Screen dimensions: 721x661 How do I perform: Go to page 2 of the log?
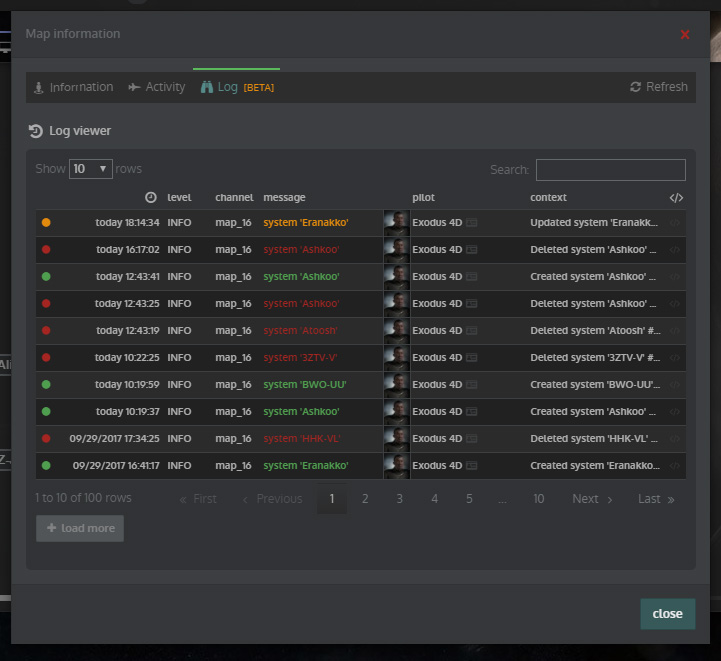365,499
